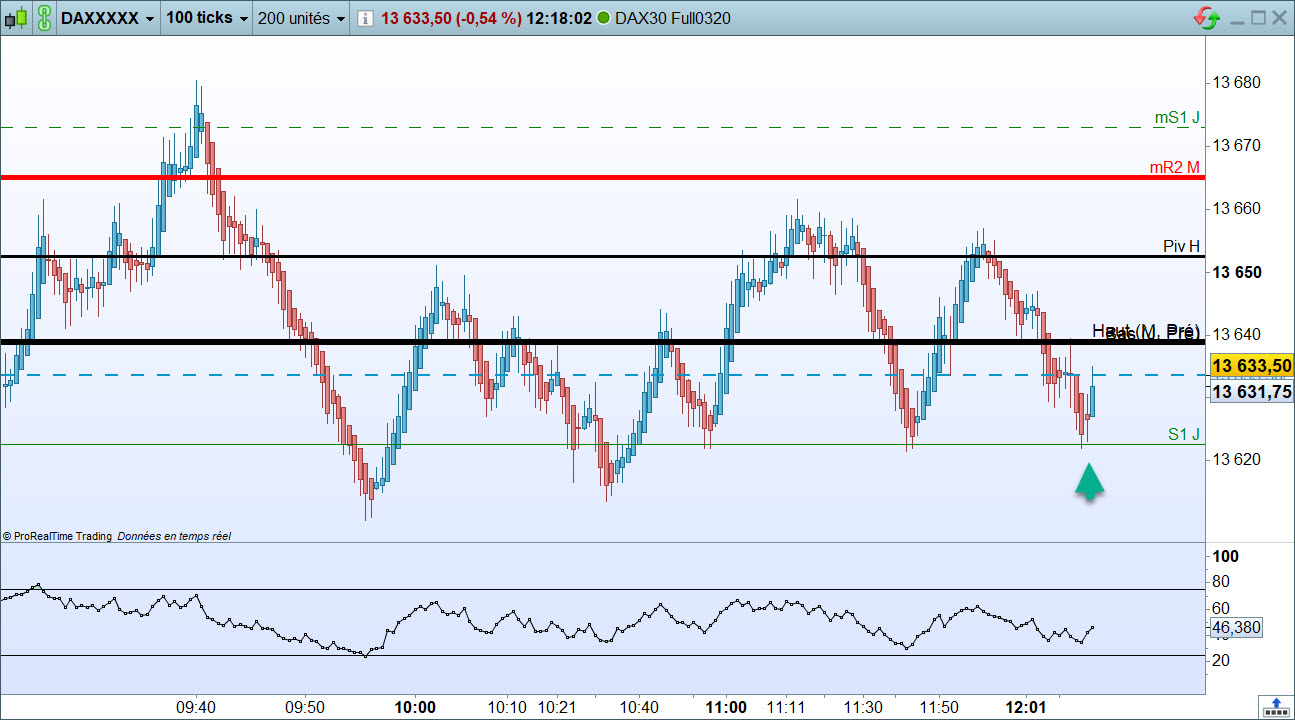Click the info icon beside the price
This screenshot has width=1295, height=720.
364,18
